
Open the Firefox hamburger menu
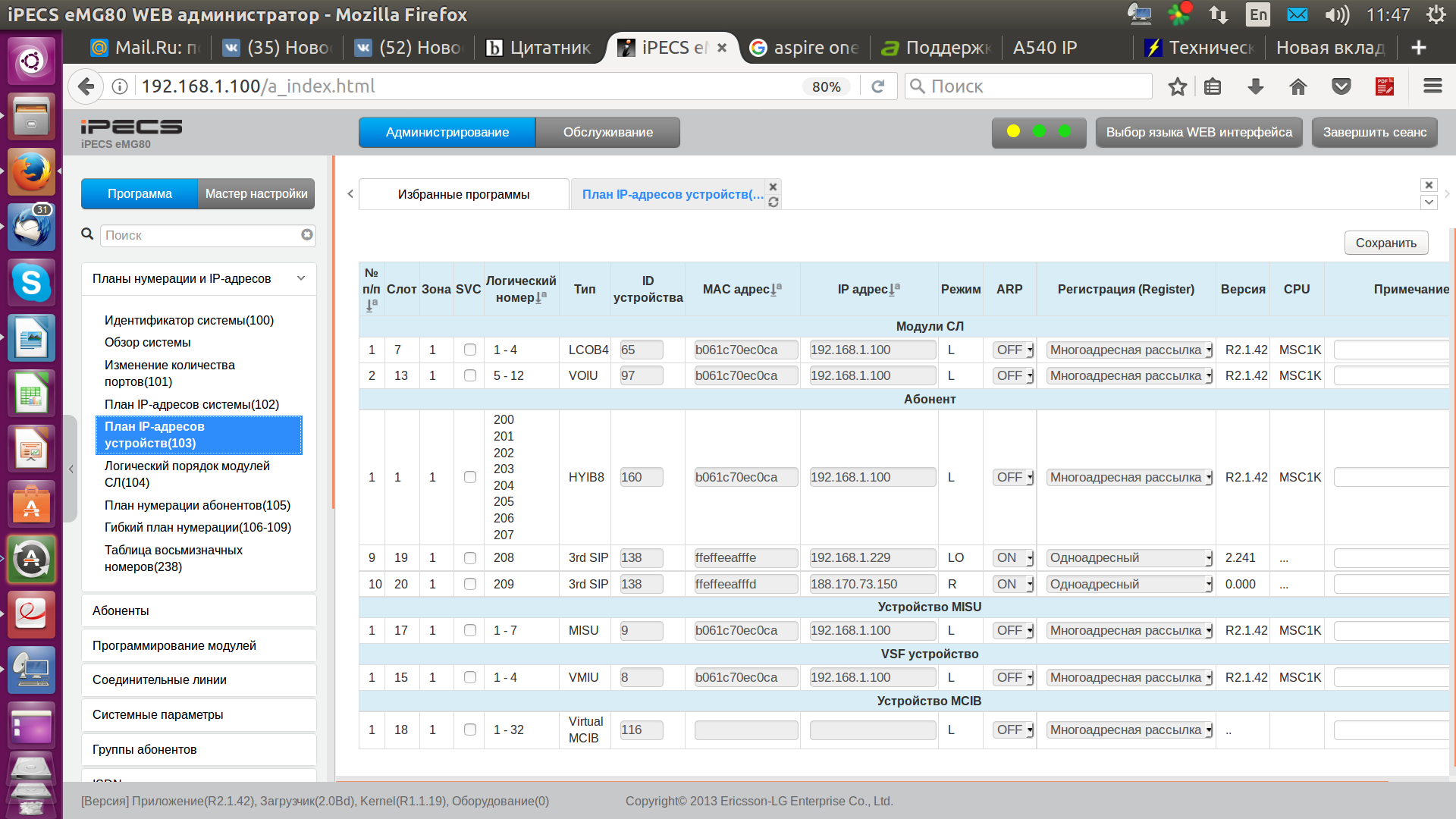click(x=1432, y=86)
